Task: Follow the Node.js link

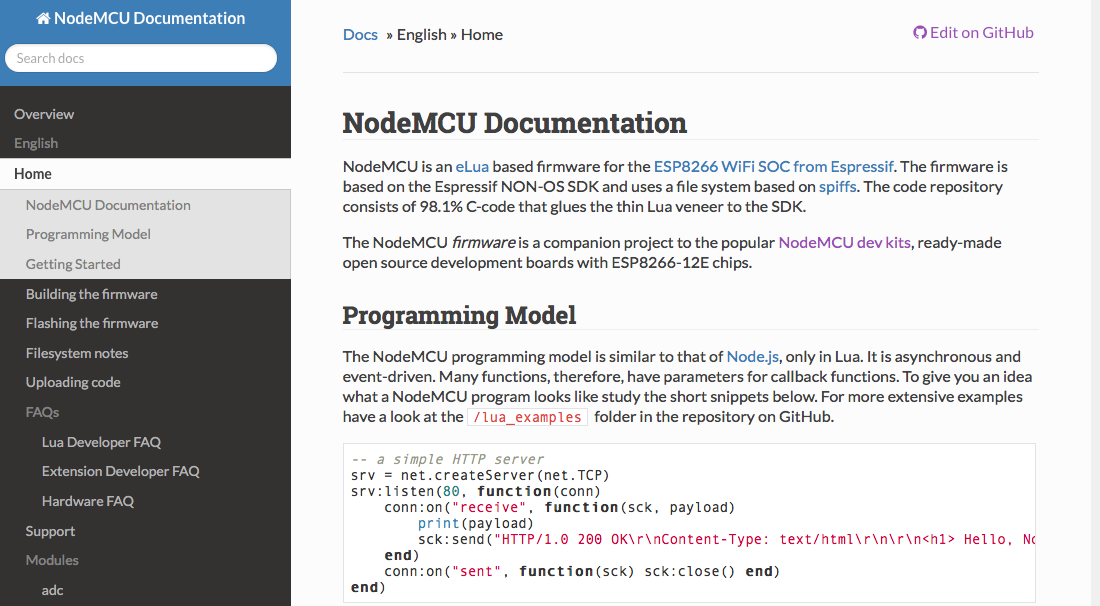Action: click(753, 357)
